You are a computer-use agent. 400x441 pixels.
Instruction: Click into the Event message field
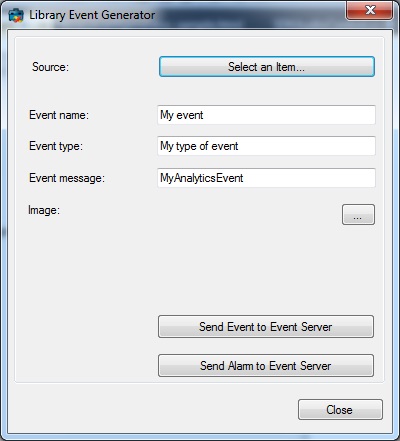[266, 178]
